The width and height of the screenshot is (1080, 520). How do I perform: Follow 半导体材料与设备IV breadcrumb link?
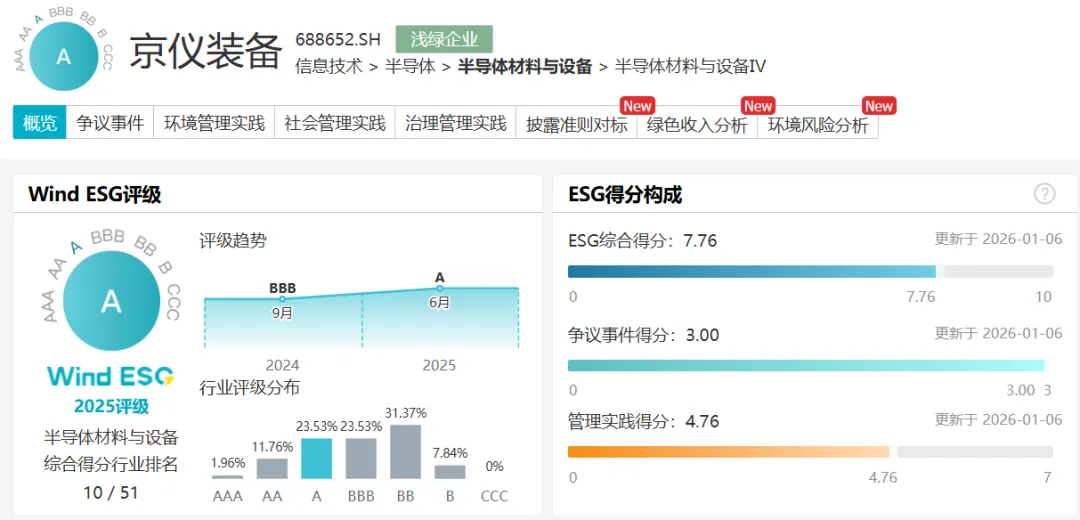coord(690,67)
